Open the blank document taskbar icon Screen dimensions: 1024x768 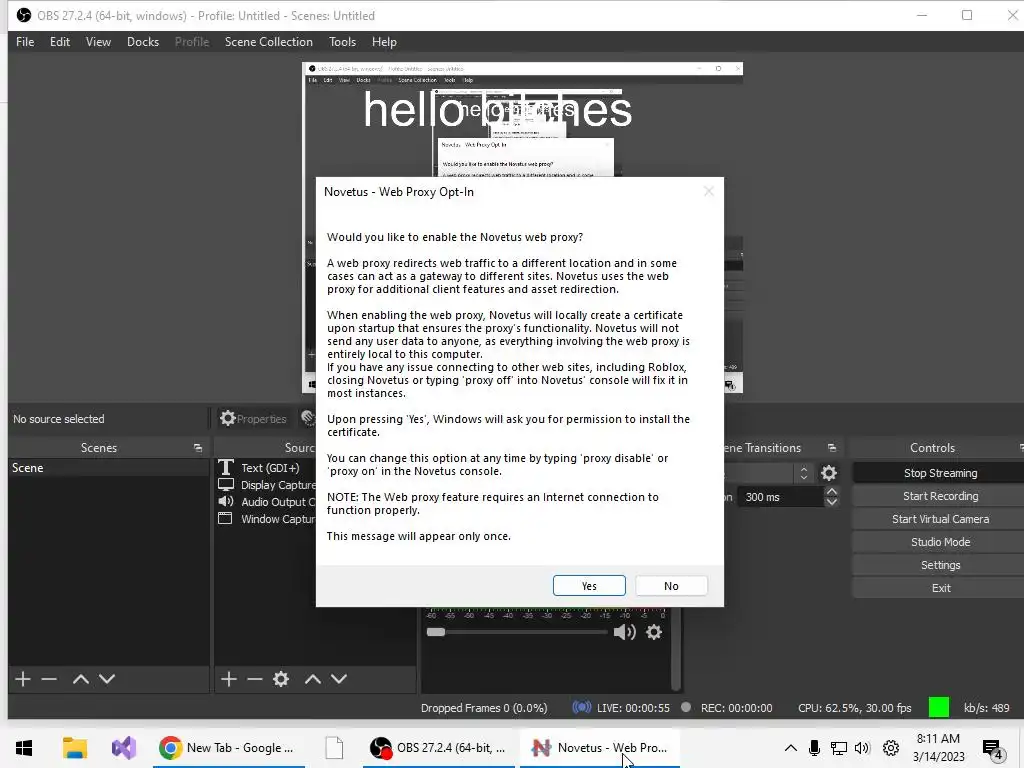pos(334,748)
